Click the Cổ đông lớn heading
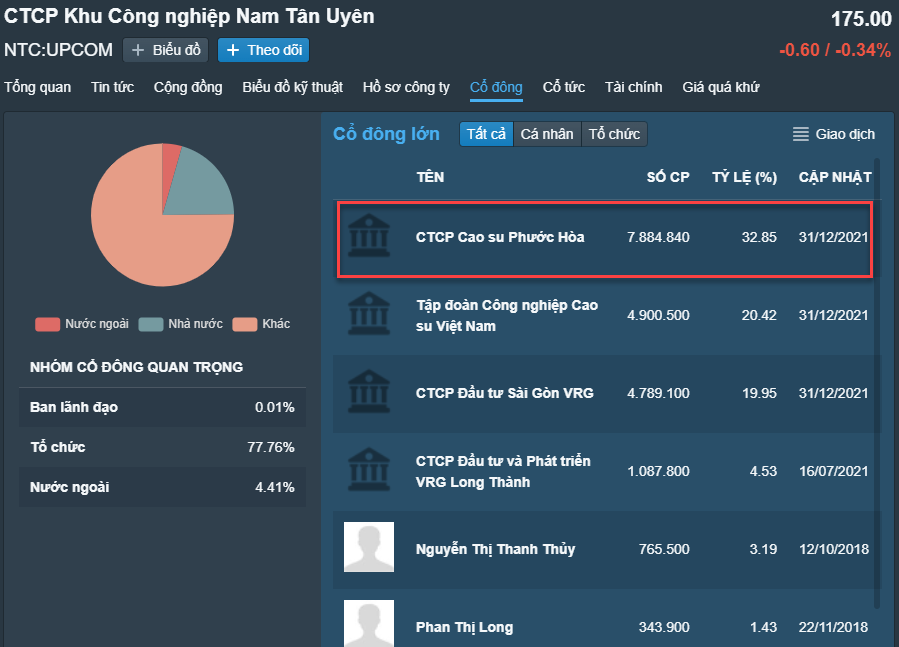Screen dimensions: 899x647 point(386,134)
